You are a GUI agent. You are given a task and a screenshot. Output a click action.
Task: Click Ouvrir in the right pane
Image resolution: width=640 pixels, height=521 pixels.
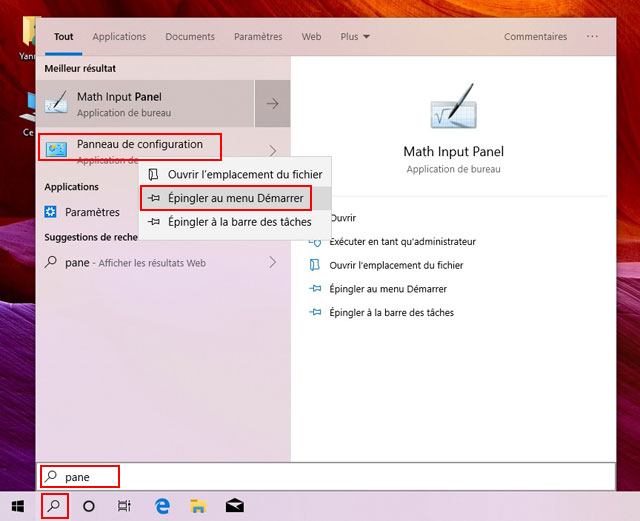pos(343,218)
